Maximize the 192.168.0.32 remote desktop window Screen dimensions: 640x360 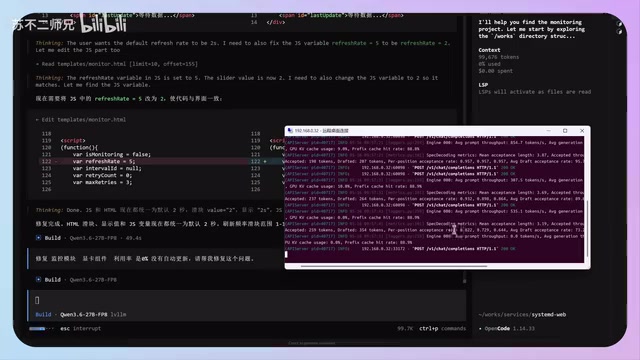tap(565, 131)
